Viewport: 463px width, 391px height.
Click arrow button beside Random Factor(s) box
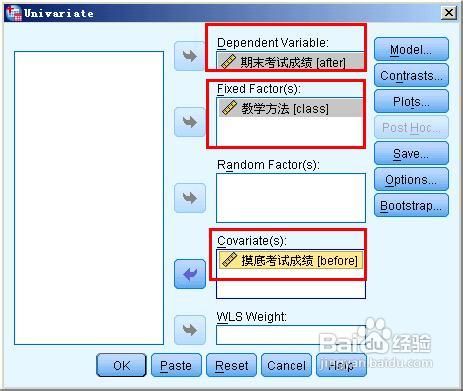point(190,198)
